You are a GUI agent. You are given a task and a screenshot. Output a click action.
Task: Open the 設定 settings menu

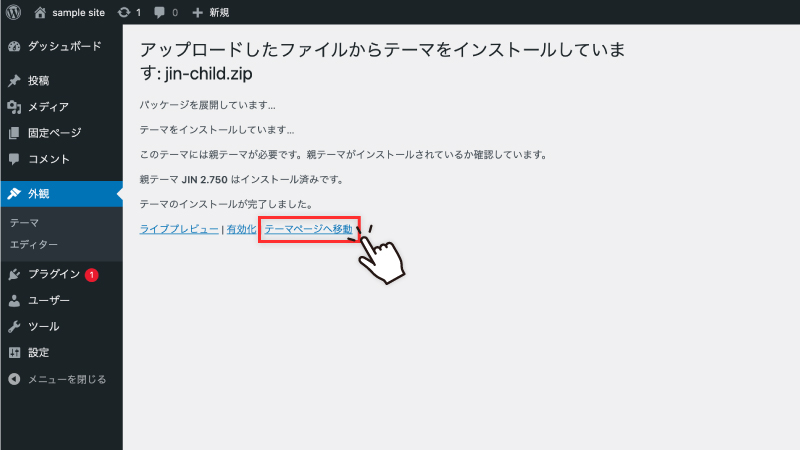61,353
